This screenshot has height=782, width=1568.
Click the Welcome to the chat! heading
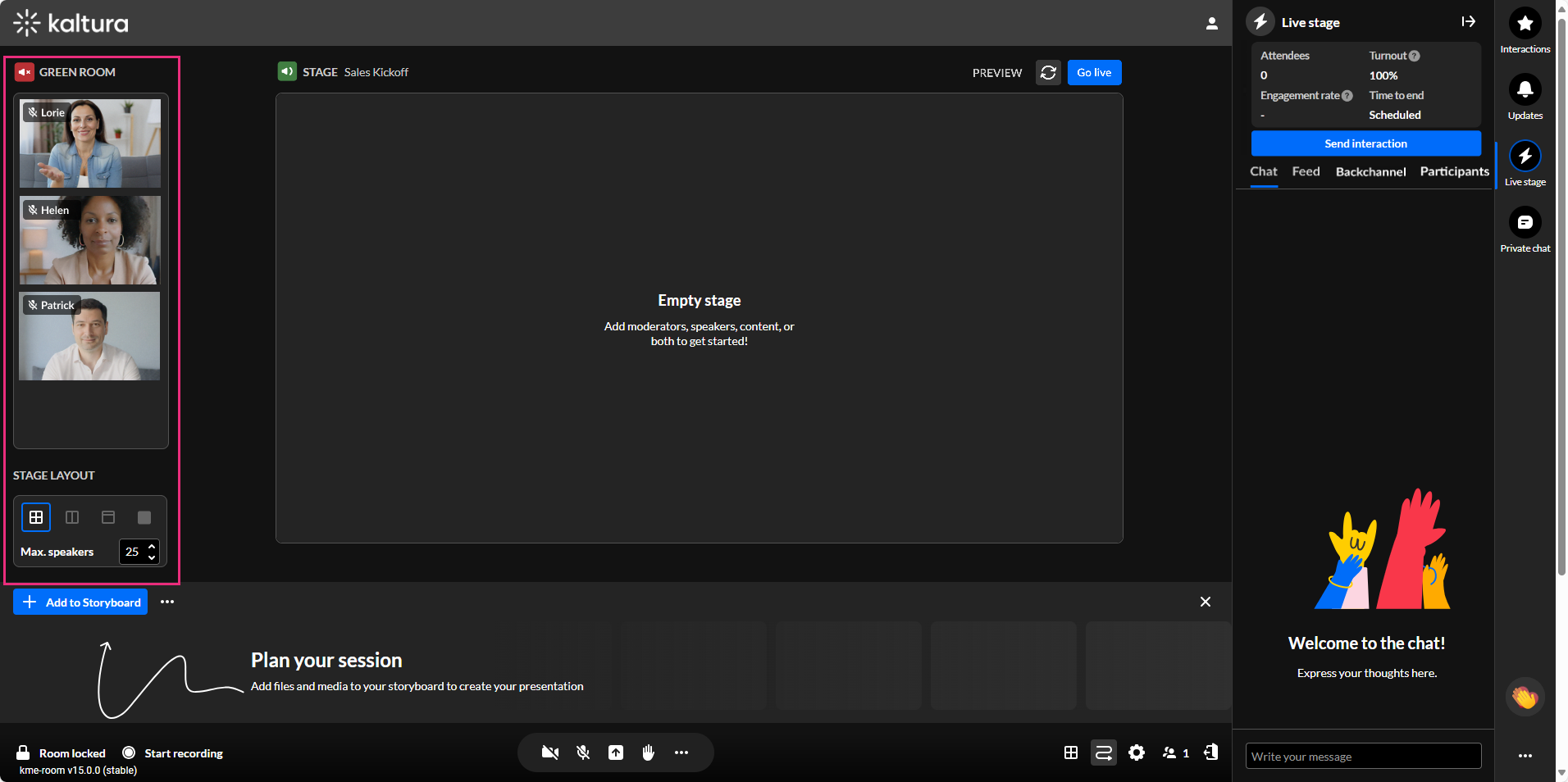1367,643
